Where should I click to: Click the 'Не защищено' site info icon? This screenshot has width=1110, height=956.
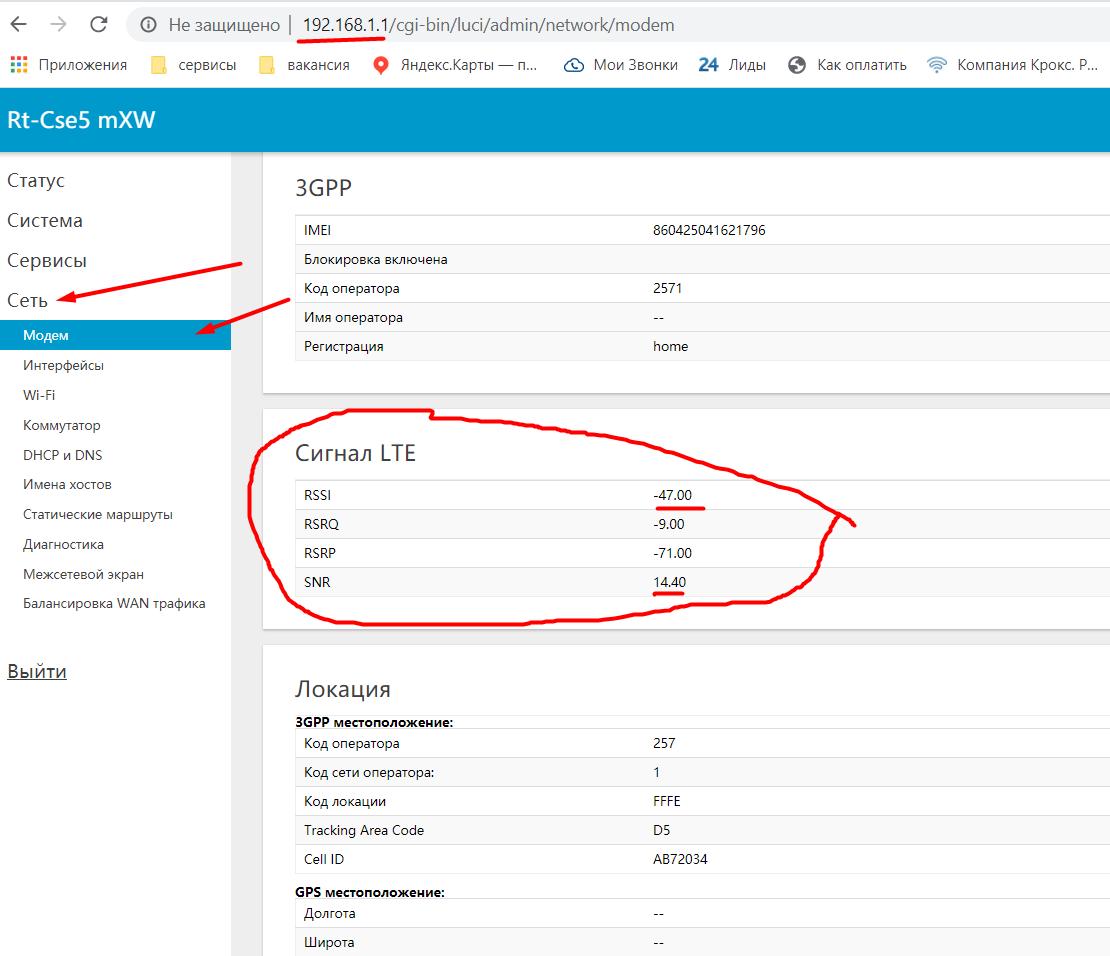point(149,25)
